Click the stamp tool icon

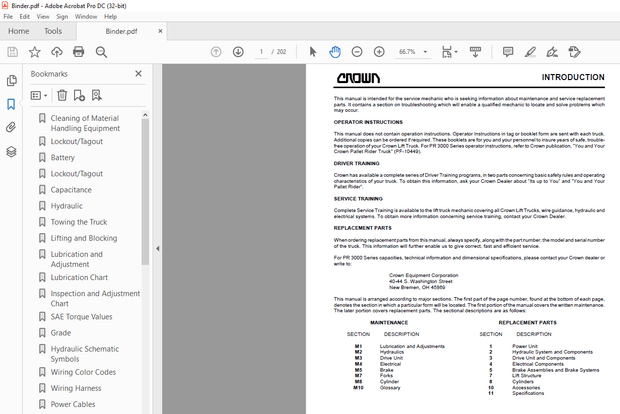(574, 52)
